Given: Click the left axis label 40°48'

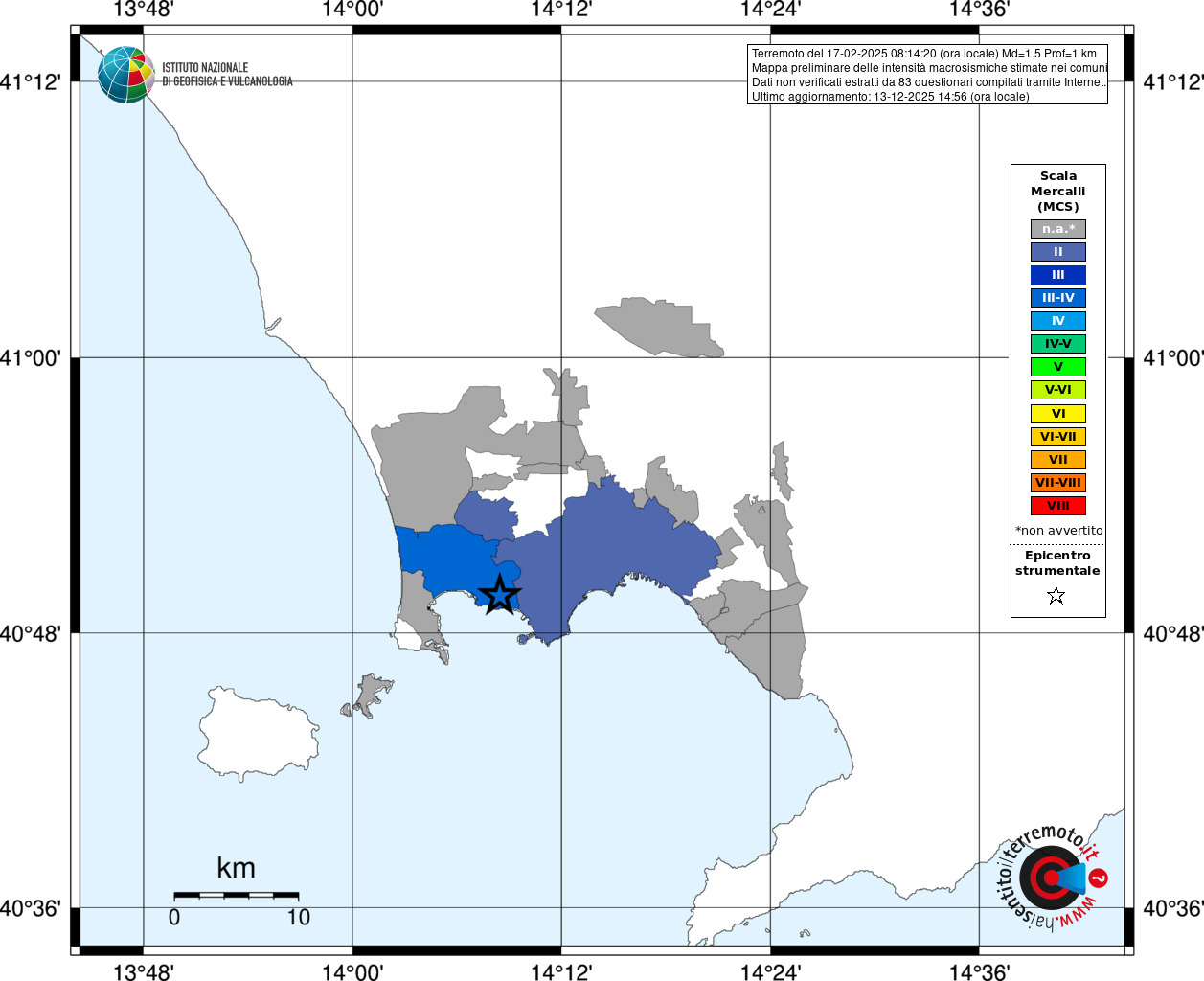Looking at the screenshot, I should pyautogui.click(x=31, y=634).
